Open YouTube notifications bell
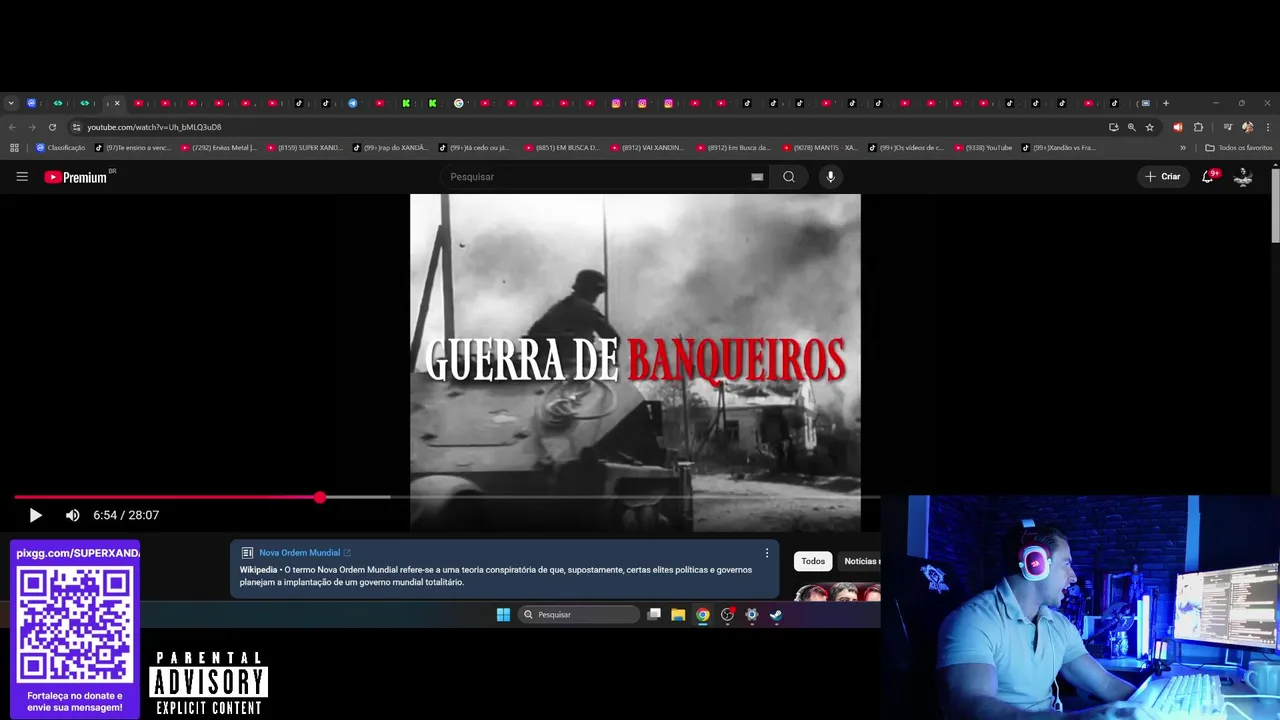Image resolution: width=1280 pixels, height=720 pixels. click(1208, 177)
